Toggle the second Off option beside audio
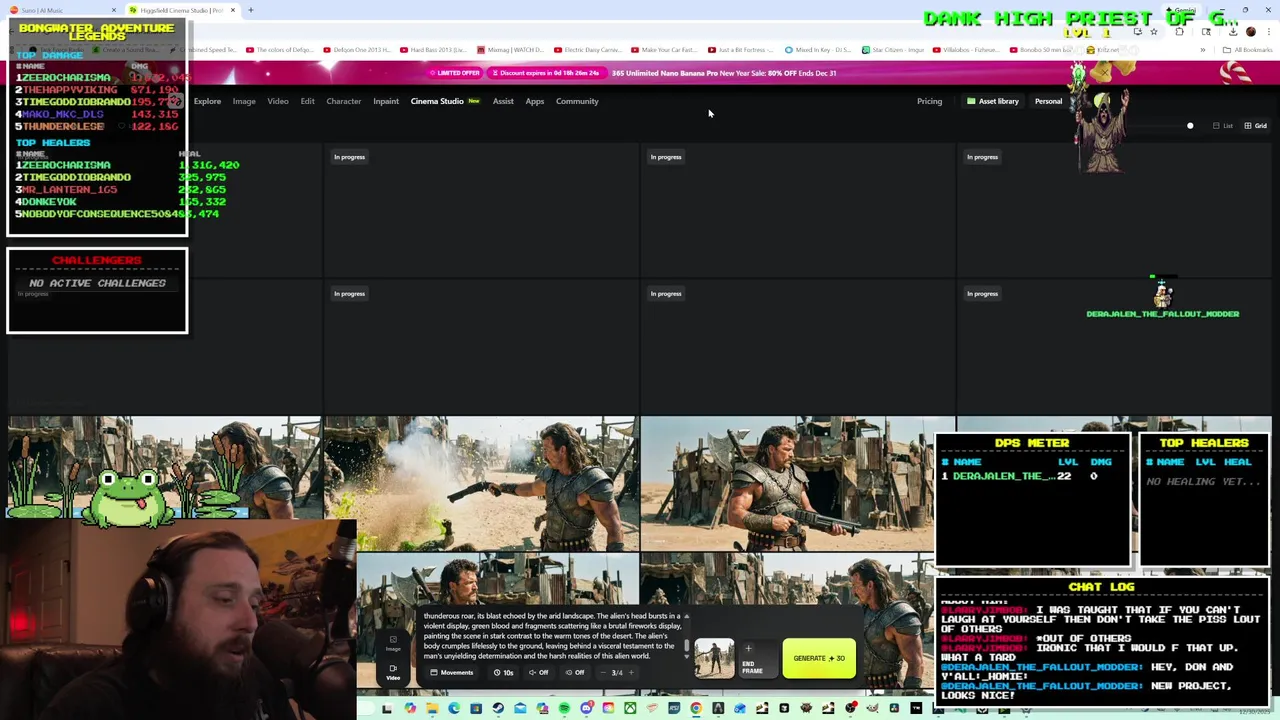The height and width of the screenshot is (720, 1280). [x=574, y=672]
